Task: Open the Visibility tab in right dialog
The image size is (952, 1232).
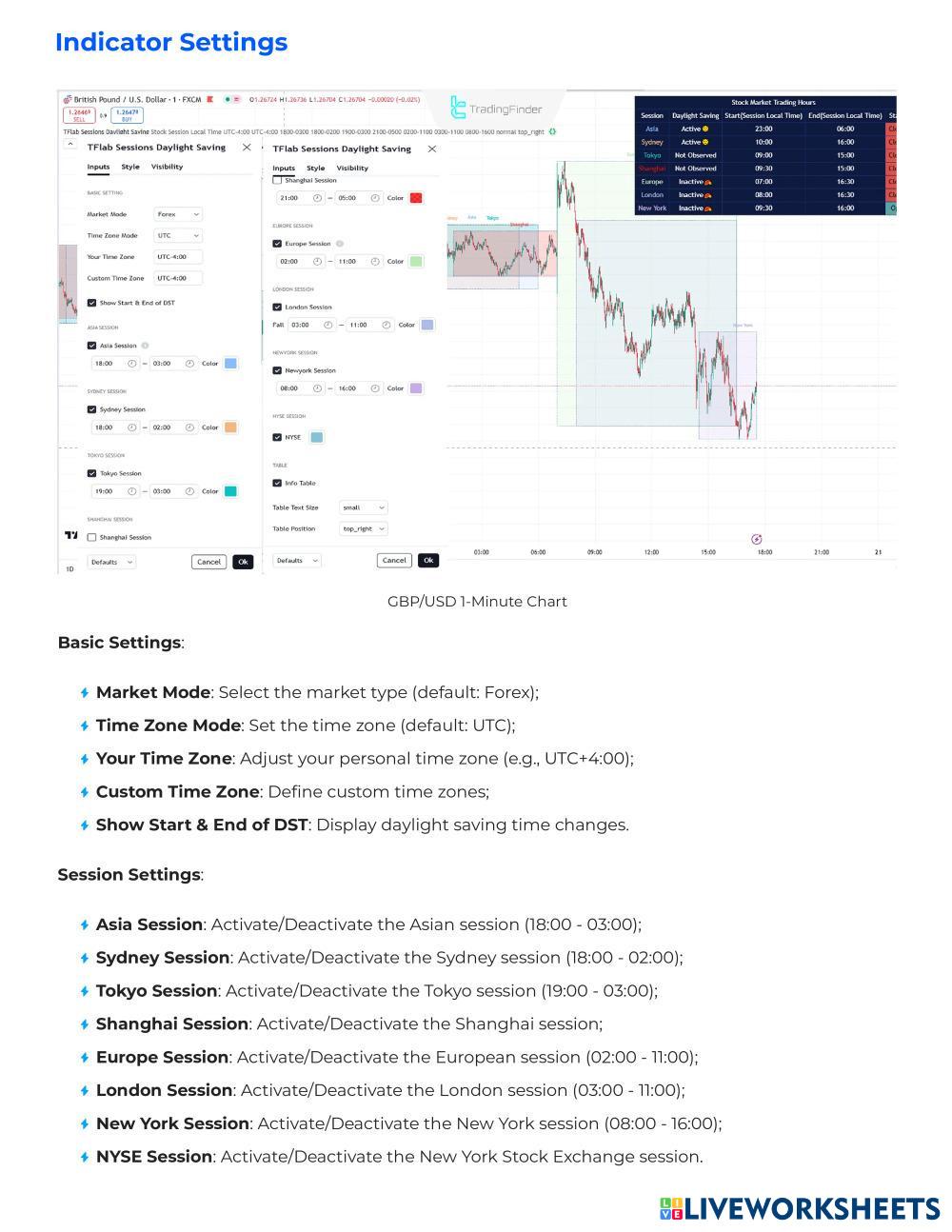Action: (x=352, y=168)
